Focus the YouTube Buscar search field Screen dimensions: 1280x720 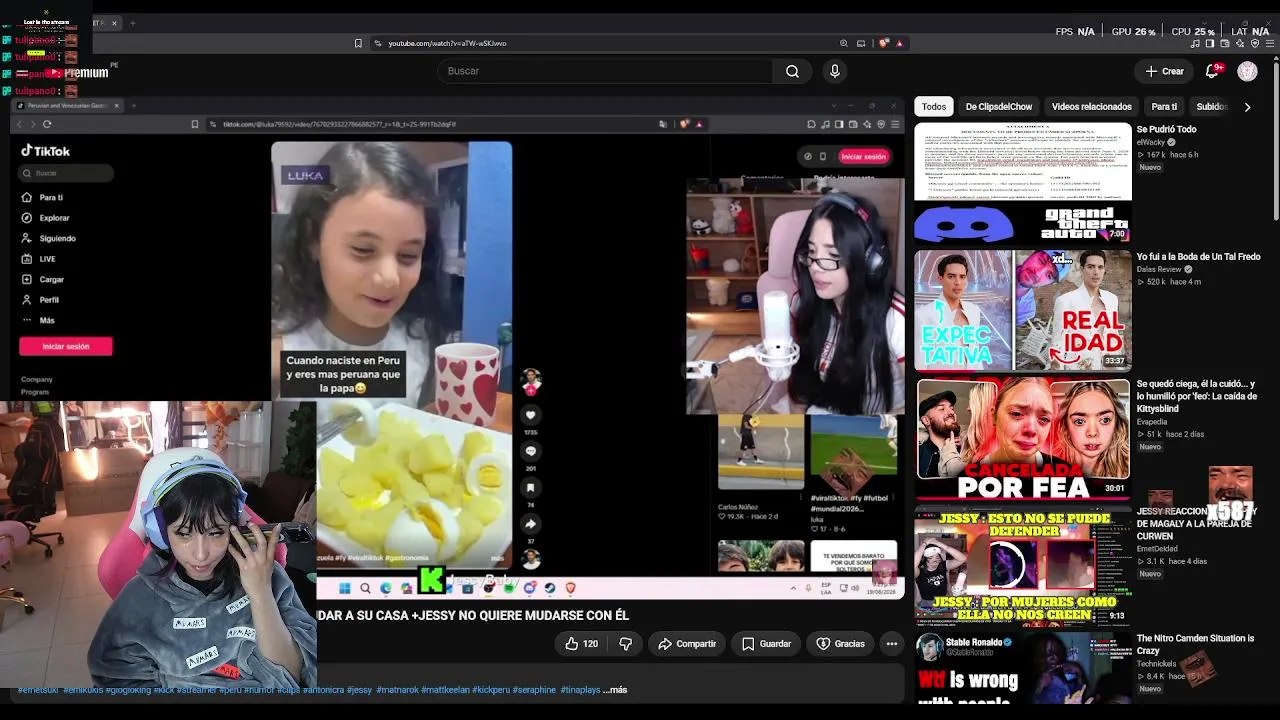(x=605, y=71)
